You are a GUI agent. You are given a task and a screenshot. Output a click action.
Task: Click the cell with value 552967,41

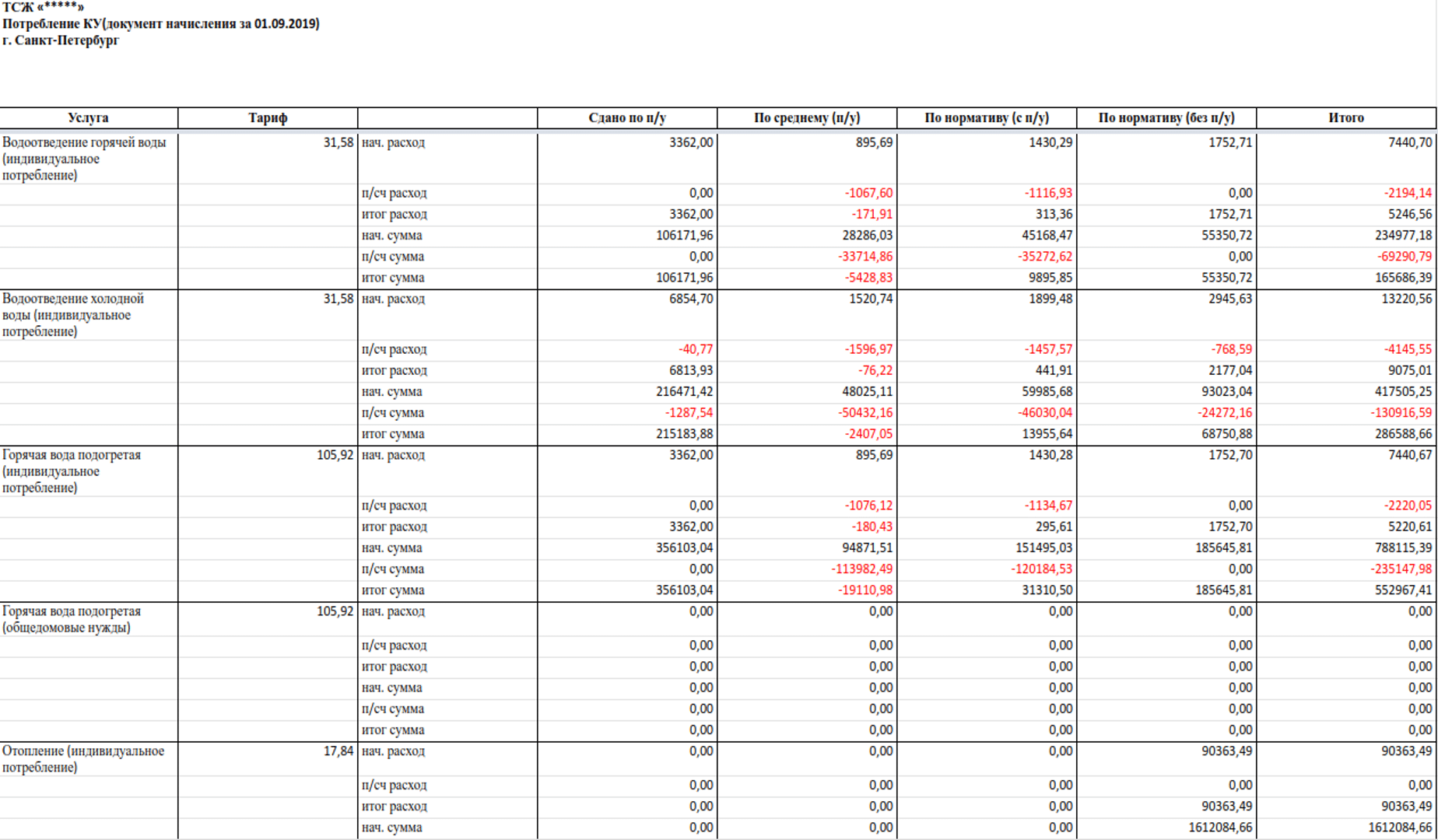[1403, 590]
